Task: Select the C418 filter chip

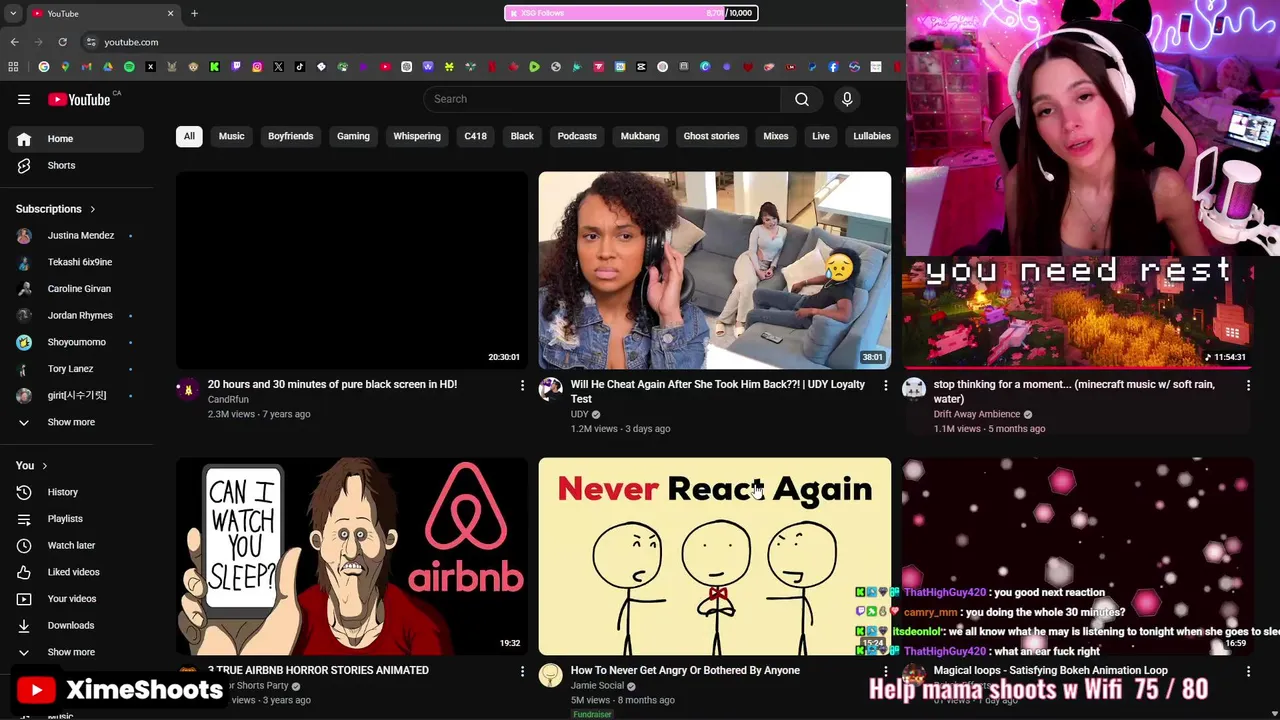Action: tap(475, 136)
